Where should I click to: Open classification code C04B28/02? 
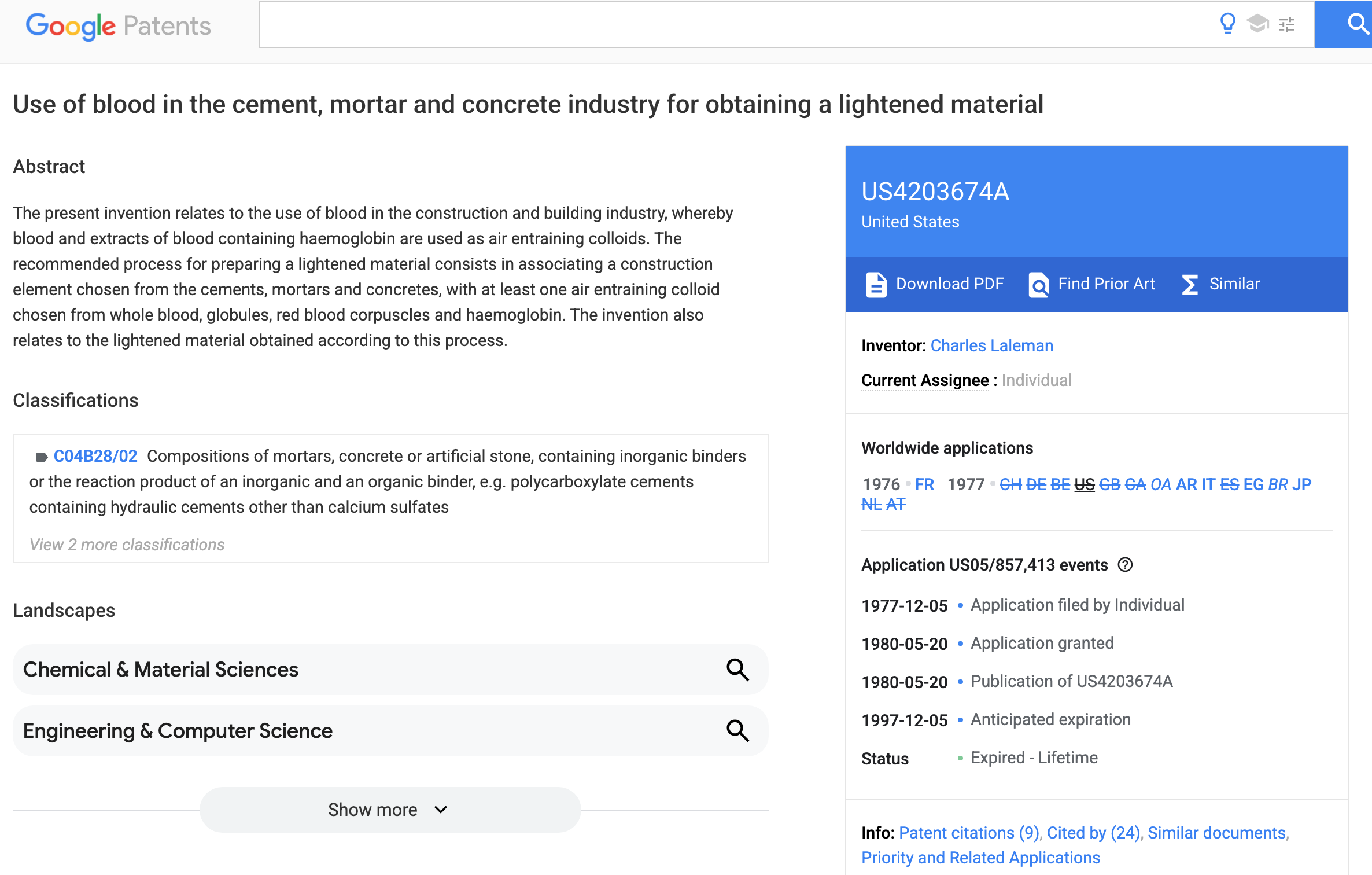(x=95, y=456)
